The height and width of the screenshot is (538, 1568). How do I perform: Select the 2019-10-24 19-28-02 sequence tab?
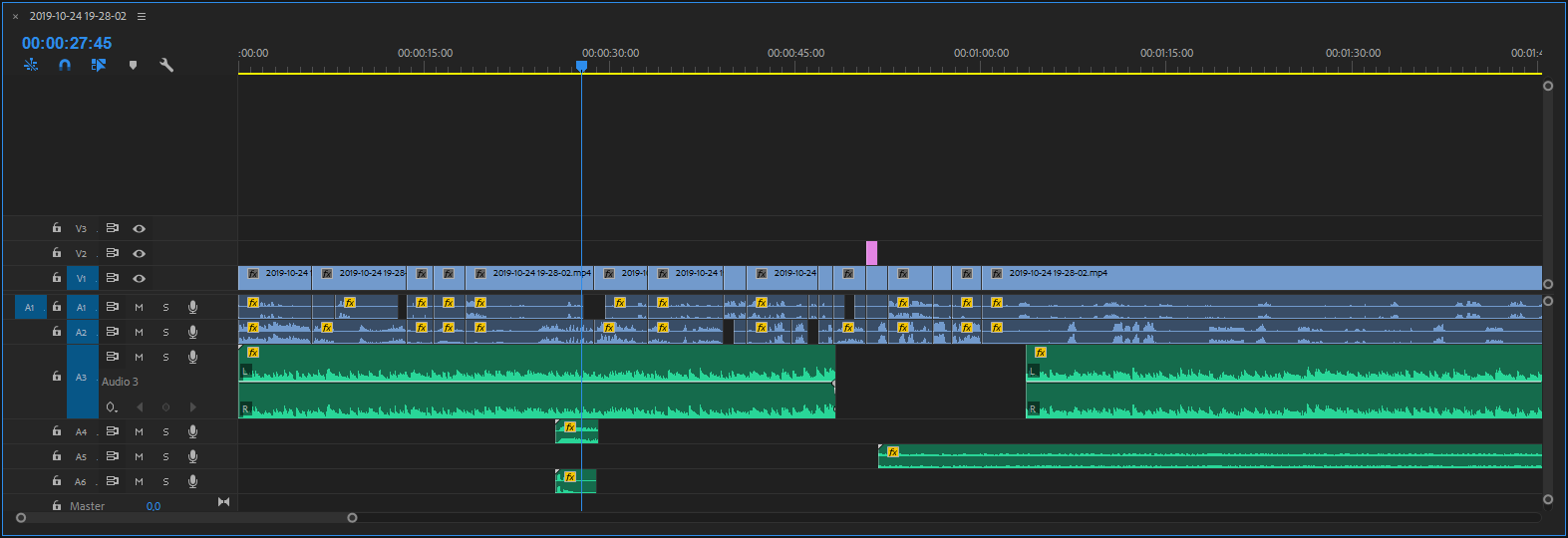[78, 16]
